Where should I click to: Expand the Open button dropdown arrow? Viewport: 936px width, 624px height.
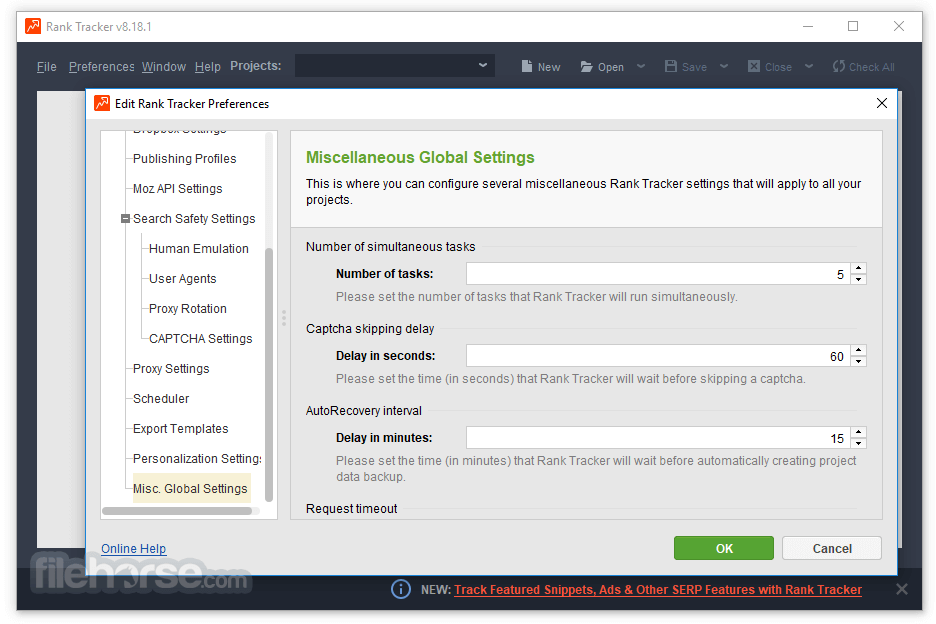[641, 66]
